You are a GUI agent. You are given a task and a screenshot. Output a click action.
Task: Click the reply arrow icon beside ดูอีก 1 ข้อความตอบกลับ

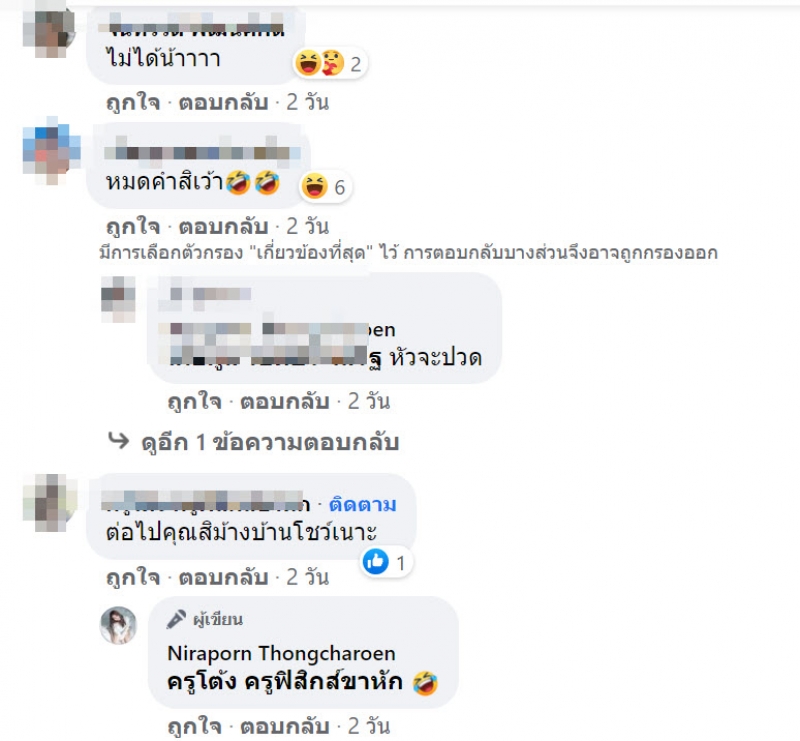(x=118, y=440)
